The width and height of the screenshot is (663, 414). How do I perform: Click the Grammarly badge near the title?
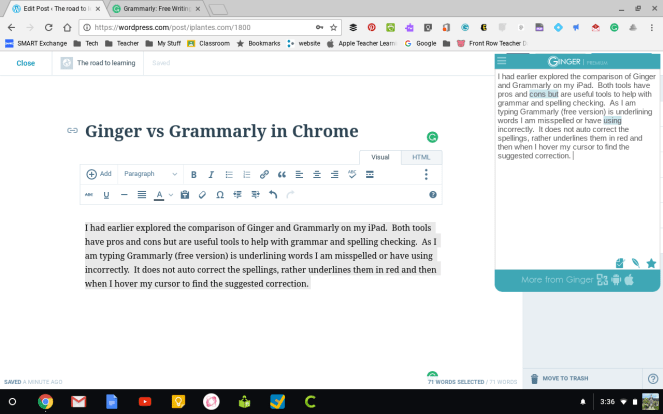coord(432,137)
